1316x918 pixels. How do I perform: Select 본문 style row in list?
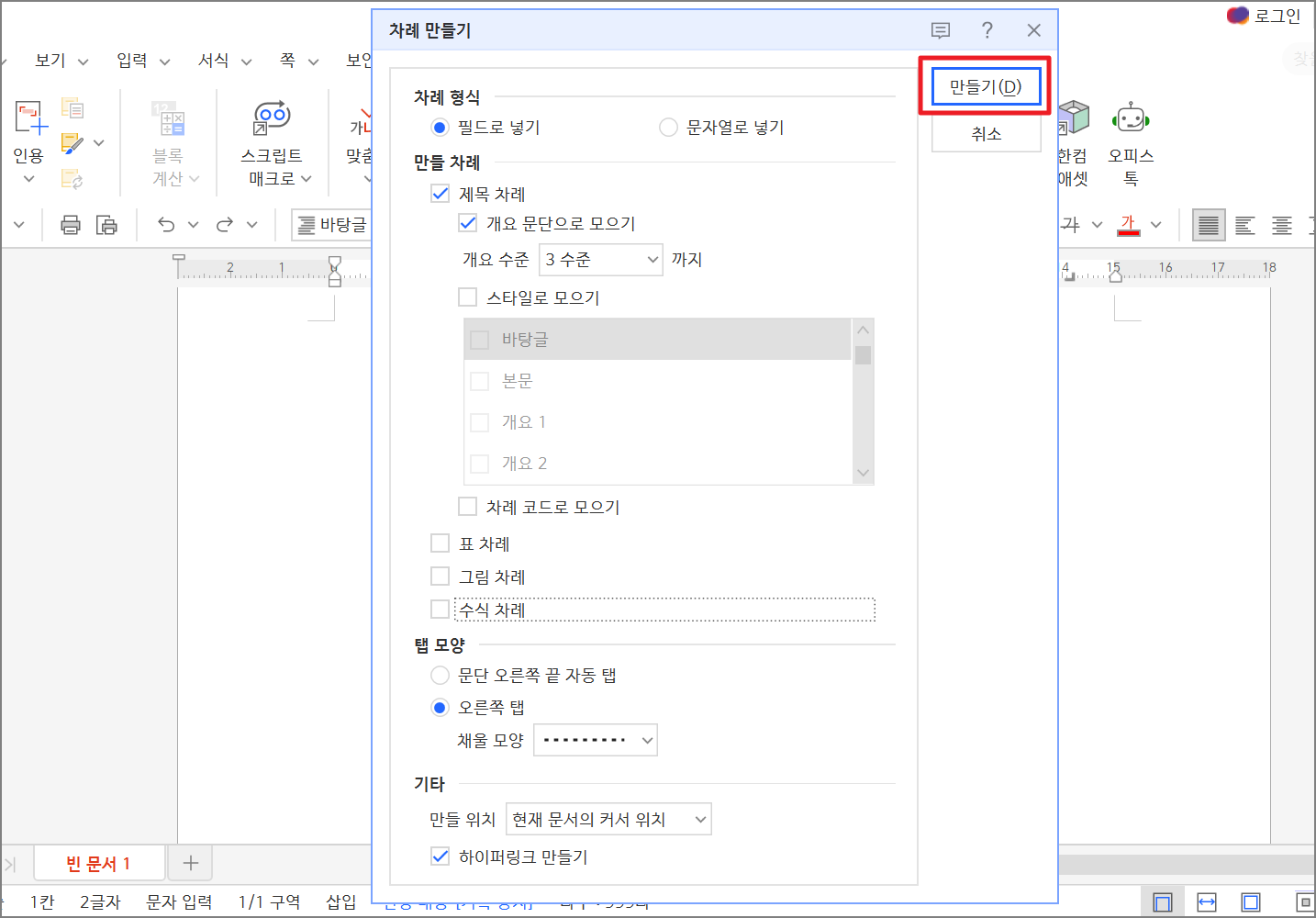pyautogui.click(x=658, y=381)
